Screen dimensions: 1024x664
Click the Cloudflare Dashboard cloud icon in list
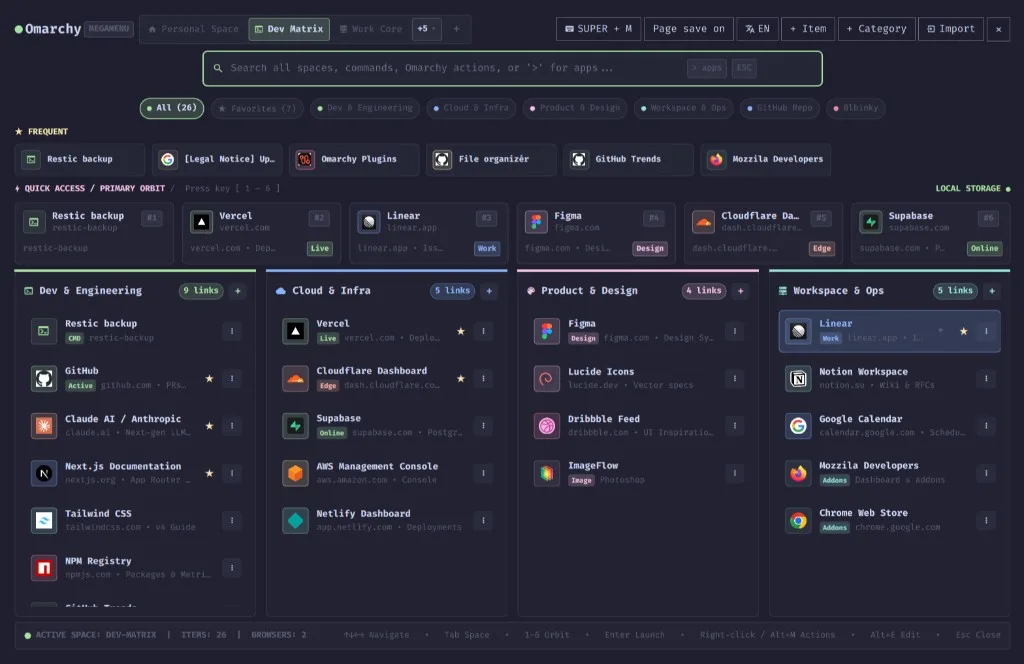coord(295,379)
